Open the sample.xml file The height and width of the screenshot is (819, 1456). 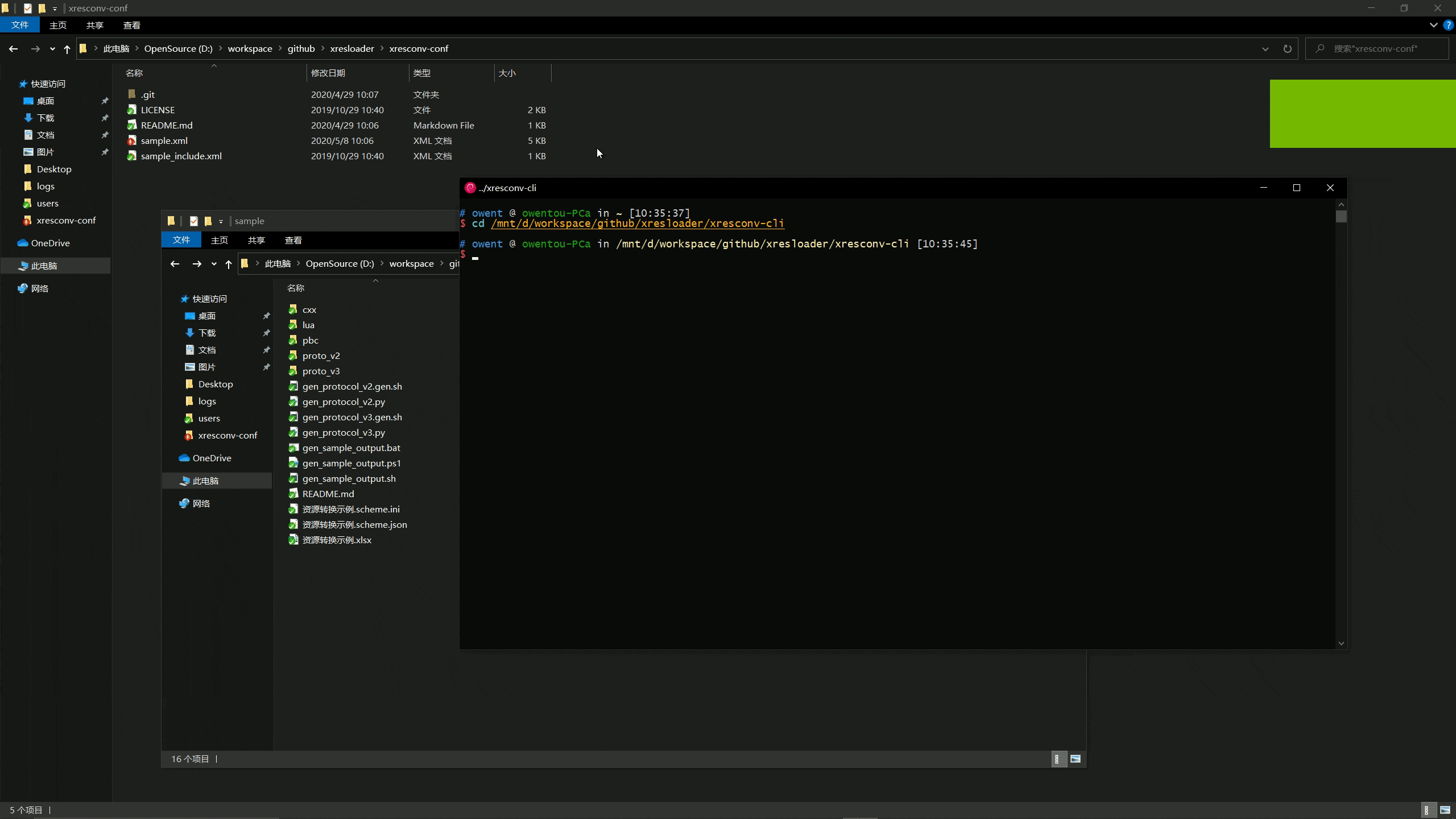point(164,140)
